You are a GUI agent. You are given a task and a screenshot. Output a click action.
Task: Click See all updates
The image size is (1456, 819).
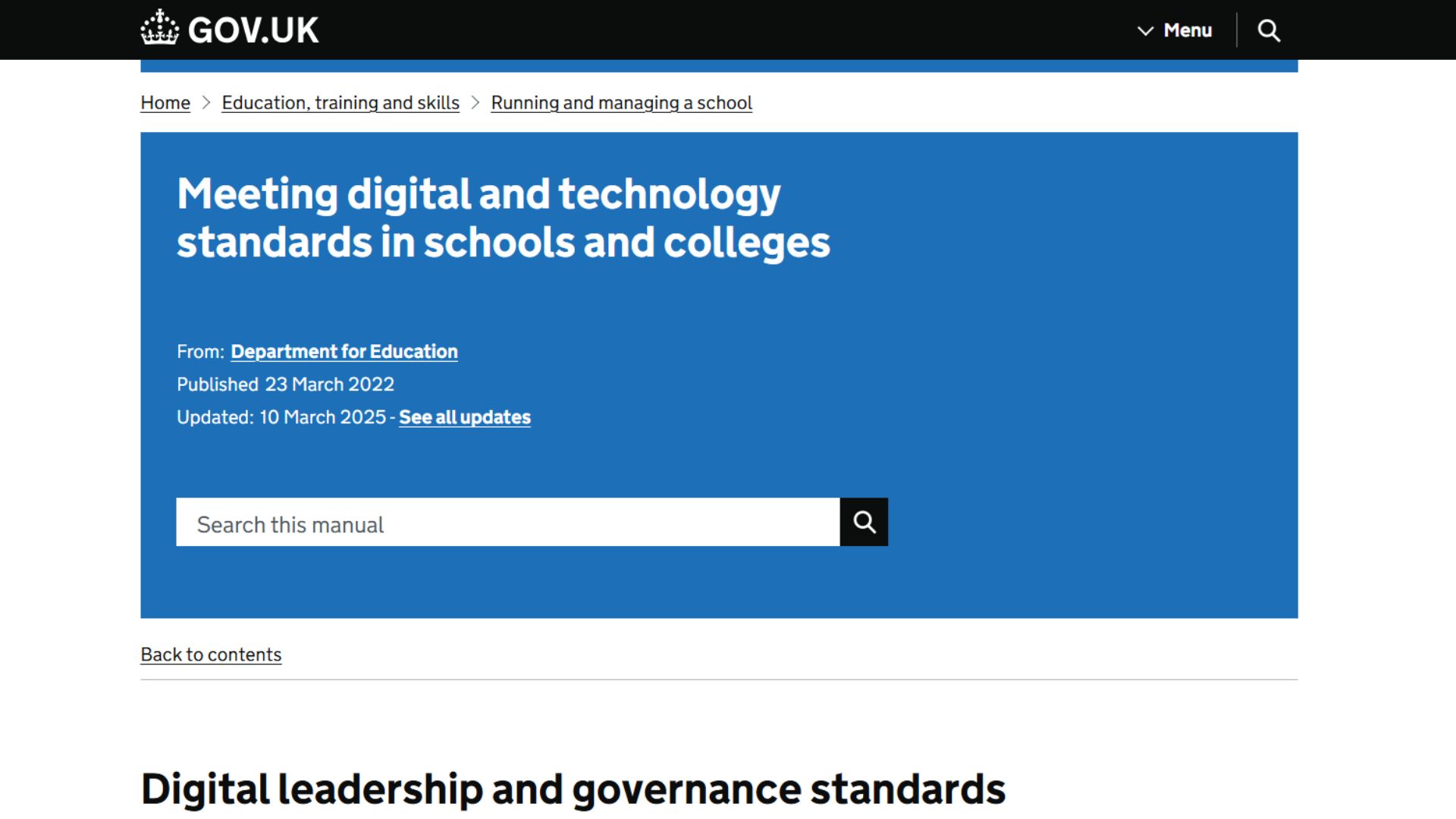click(x=464, y=416)
